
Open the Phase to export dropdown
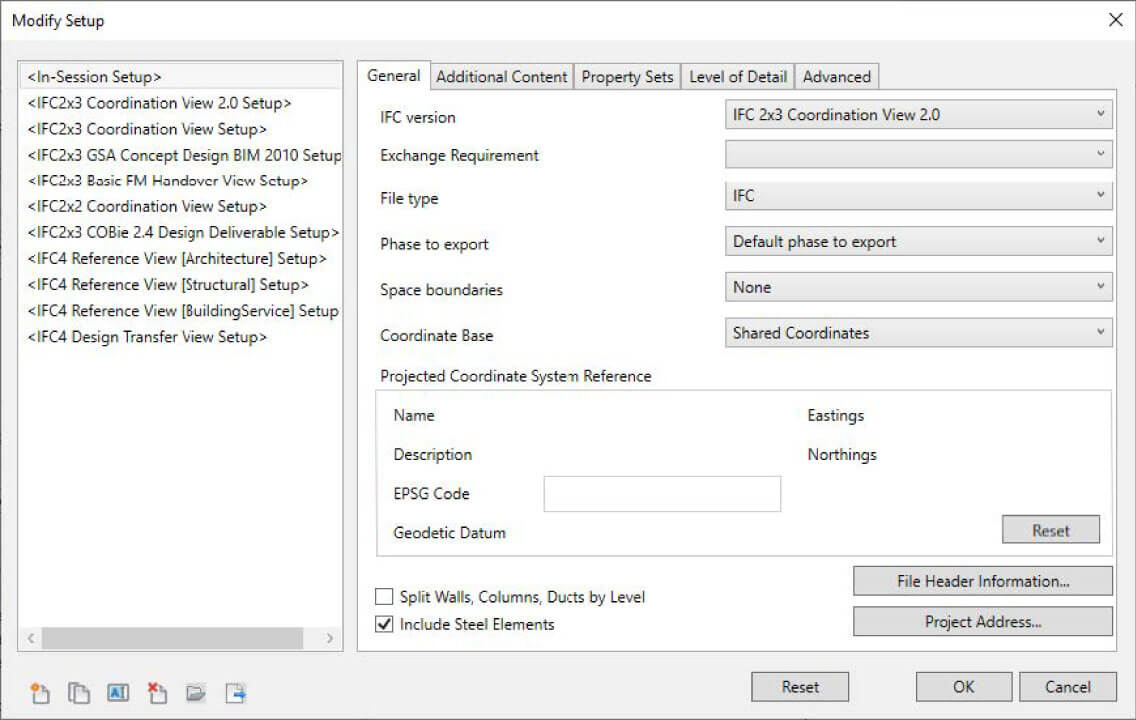(919, 242)
